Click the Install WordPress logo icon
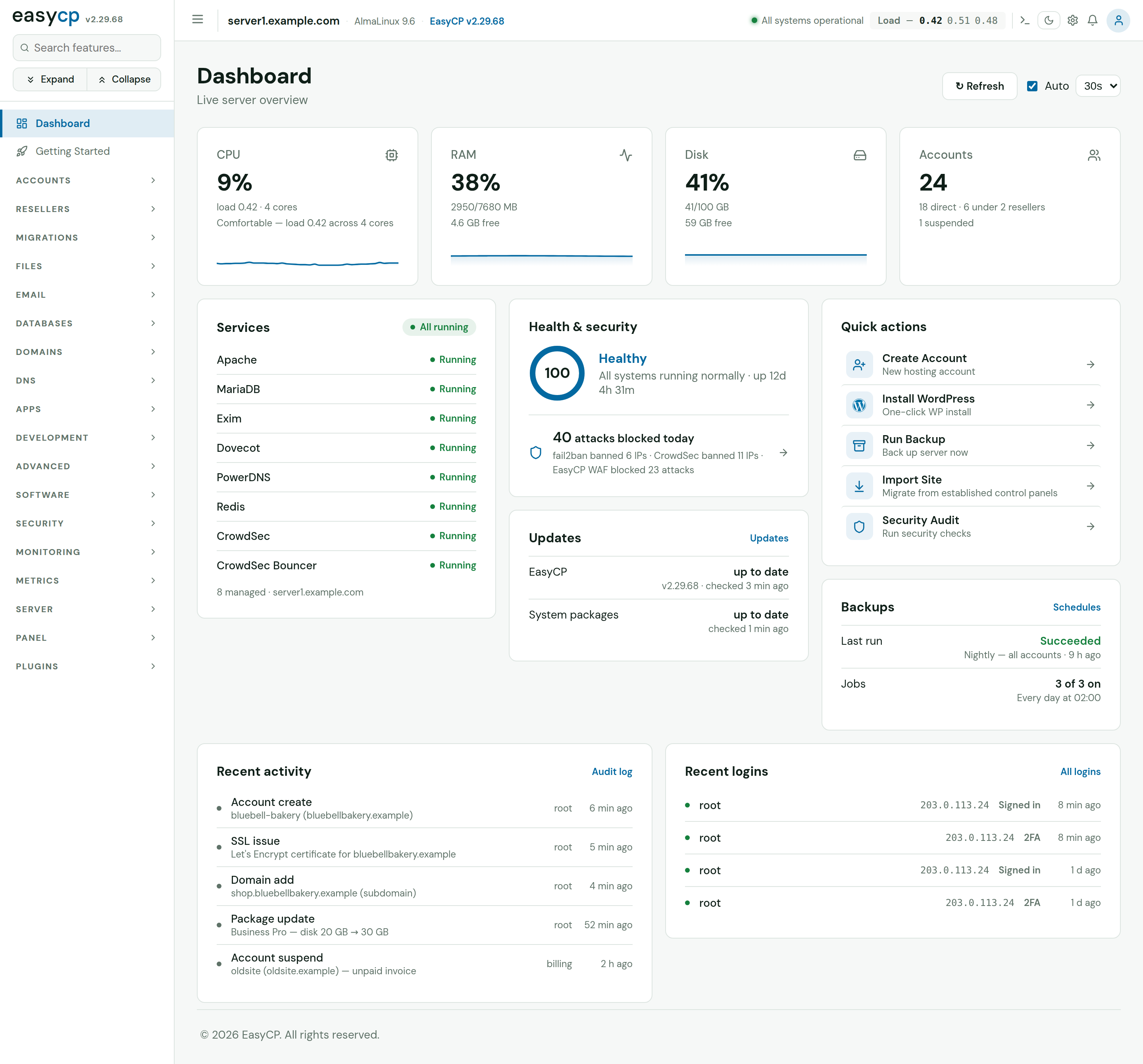Image resolution: width=1143 pixels, height=1064 pixels. tap(859, 405)
